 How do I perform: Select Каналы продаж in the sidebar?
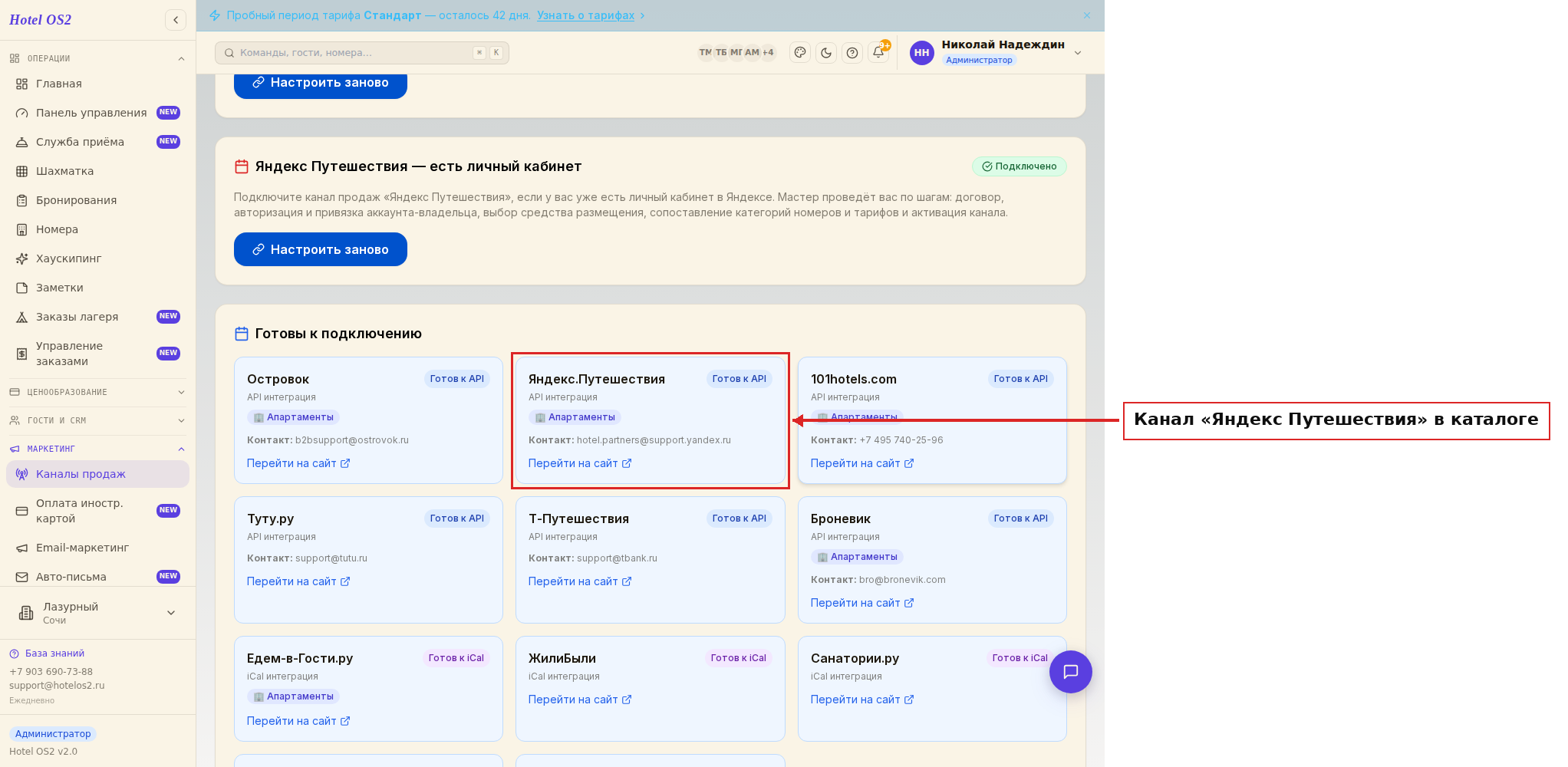(x=97, y=474)
